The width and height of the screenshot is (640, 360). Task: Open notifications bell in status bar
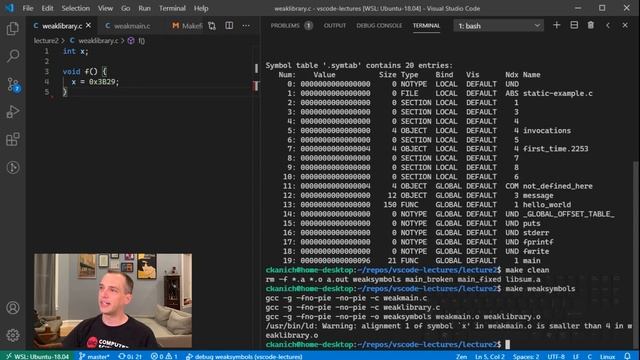tap(627, 356)
